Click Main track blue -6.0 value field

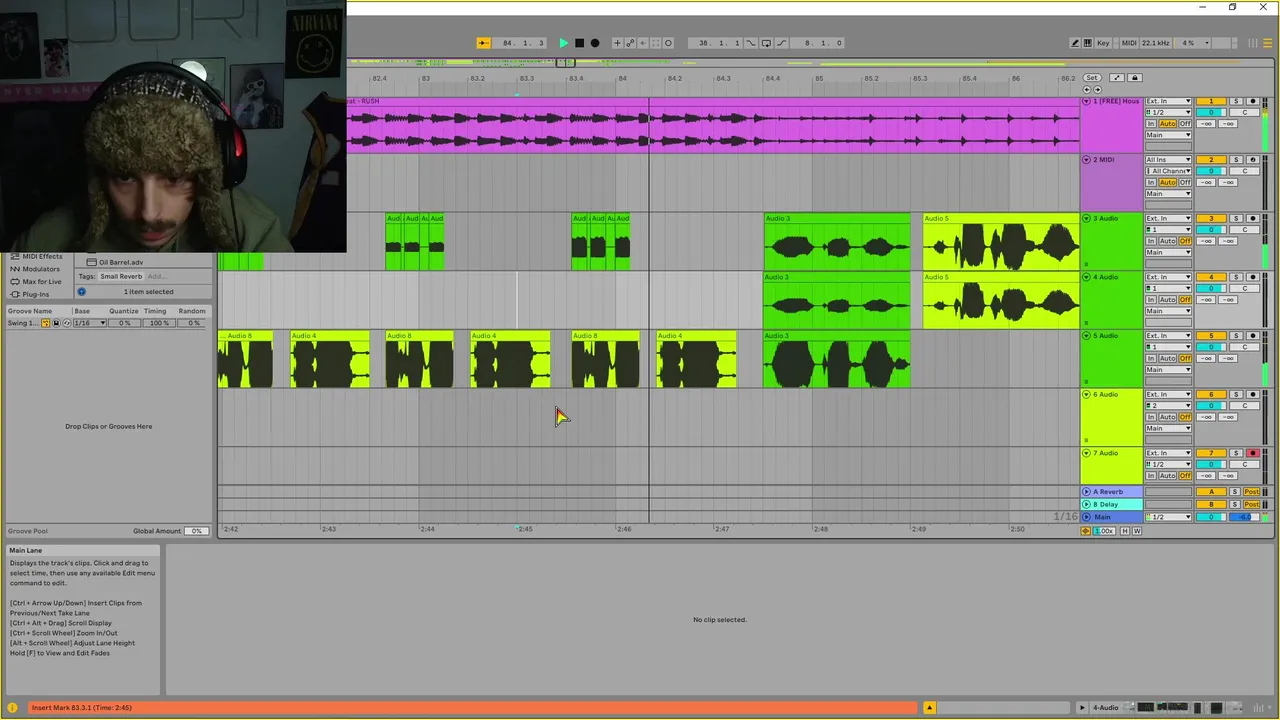(1244, 517)
